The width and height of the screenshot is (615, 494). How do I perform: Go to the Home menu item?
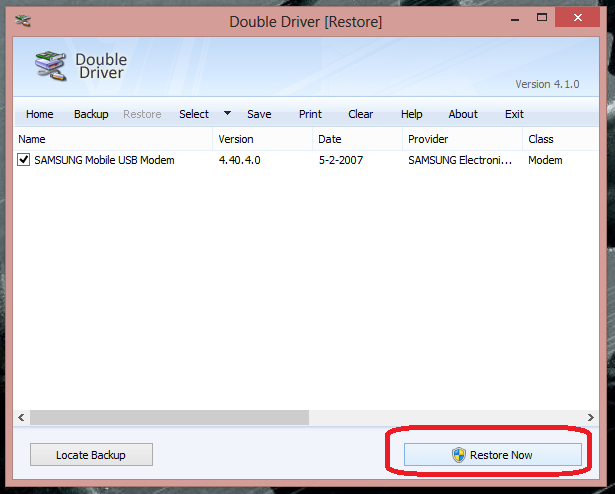[40, 114]
